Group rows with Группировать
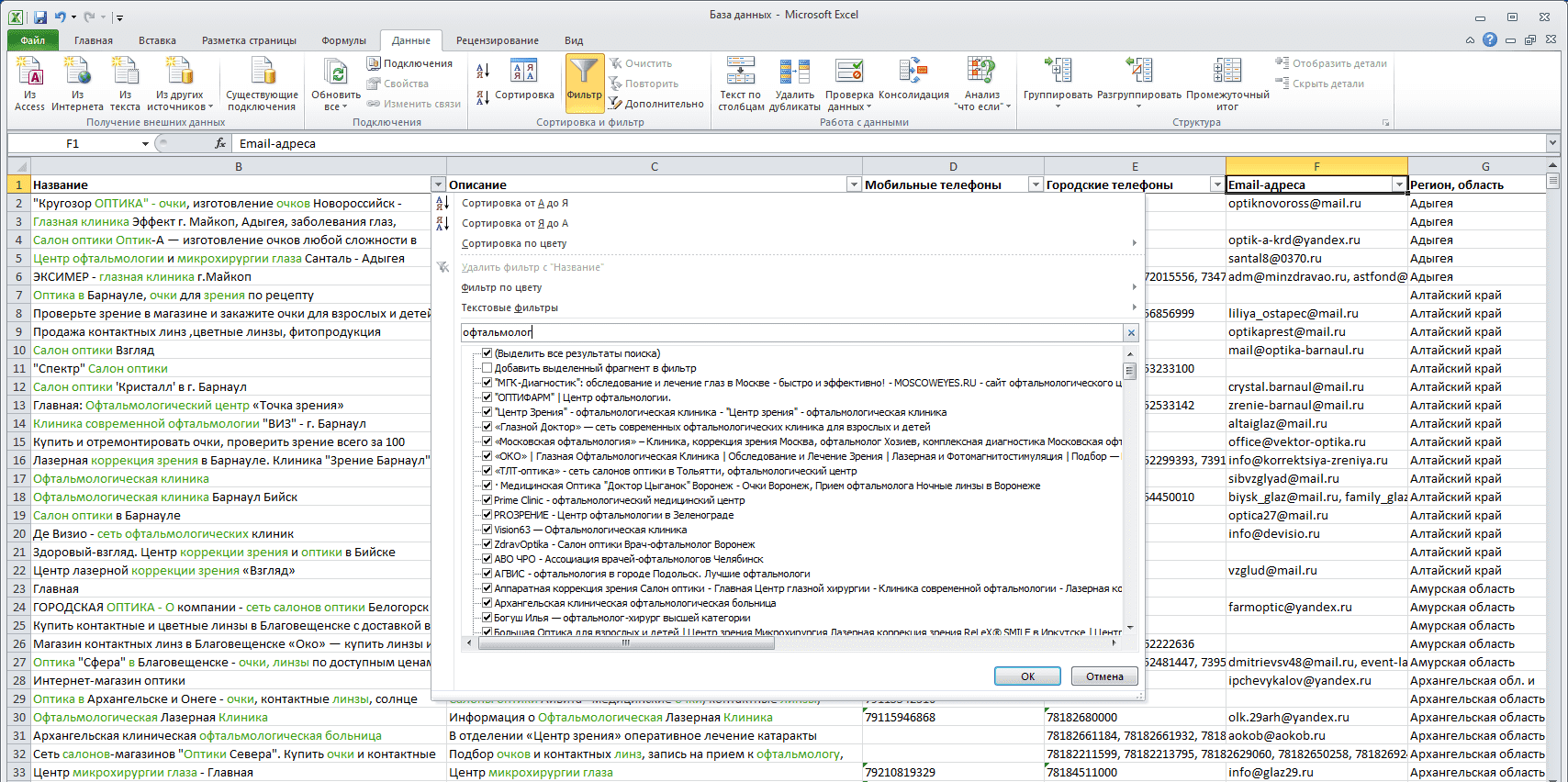Viewport: 1568px width, 782px height. 1058,84
